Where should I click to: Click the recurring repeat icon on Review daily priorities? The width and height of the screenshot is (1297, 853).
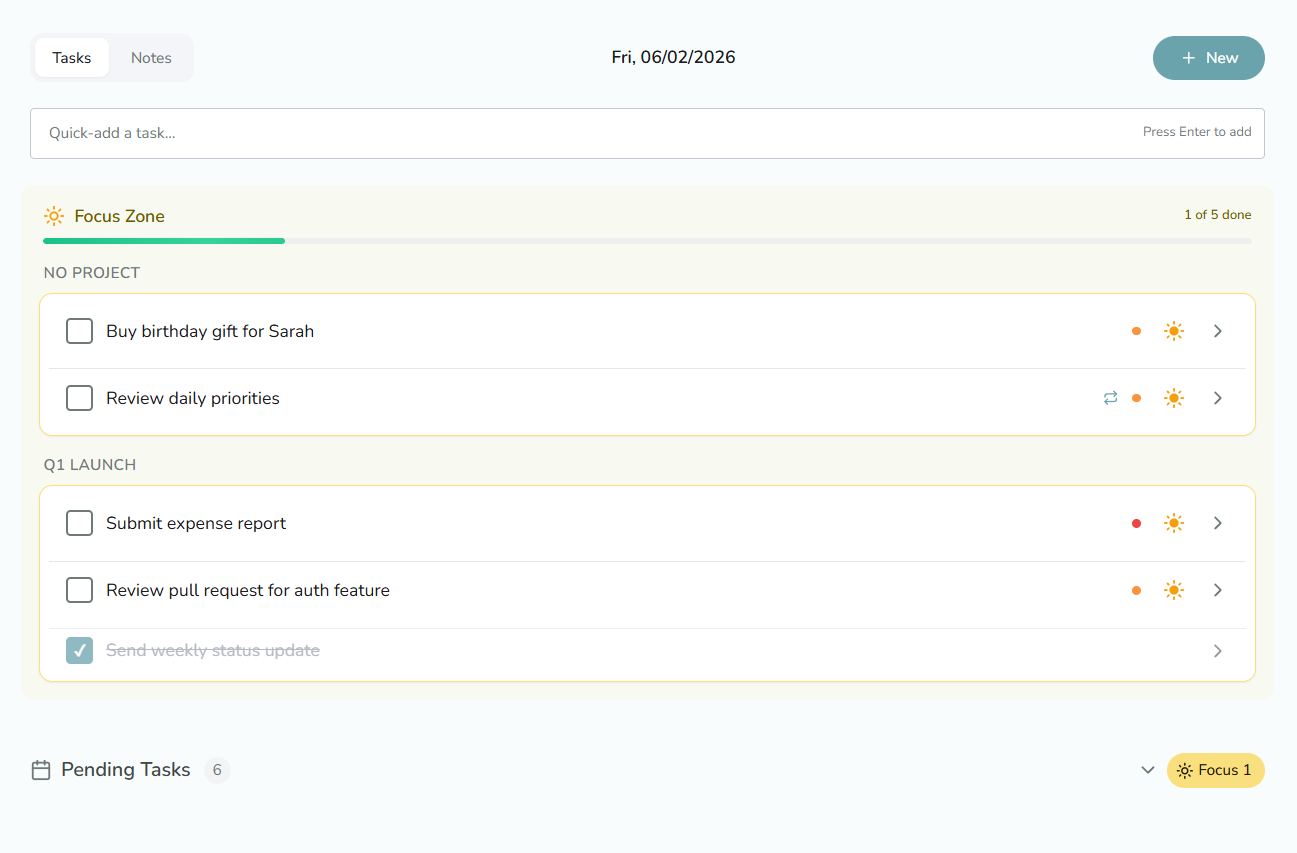pyautogui.click(x=1110, y=398)
